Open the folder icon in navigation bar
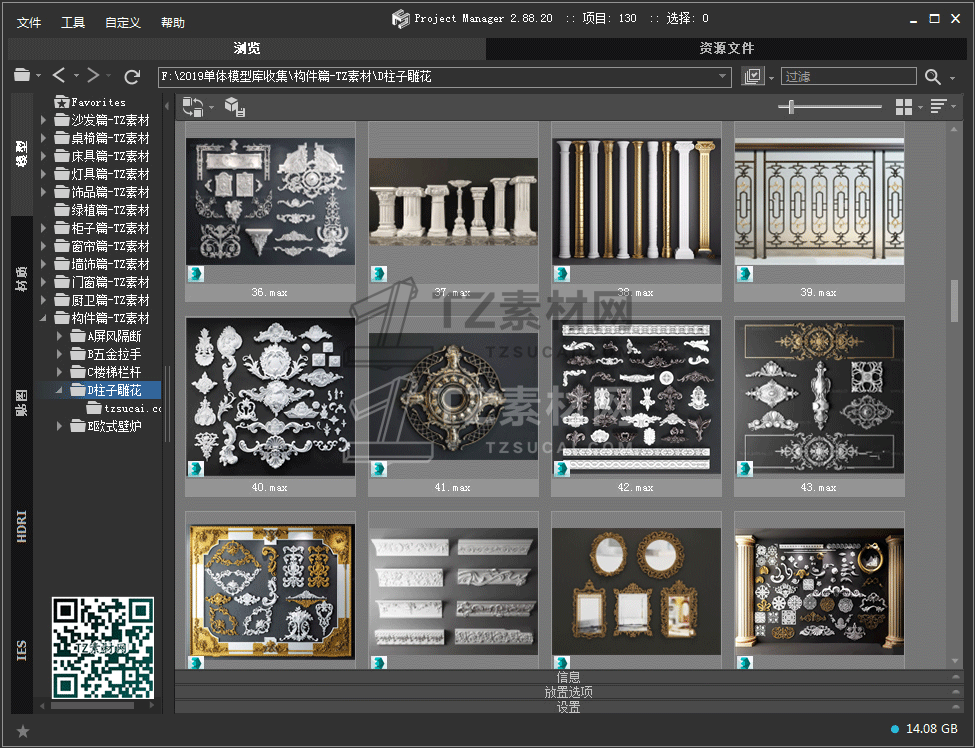975x748 pixels. point(22,76)
